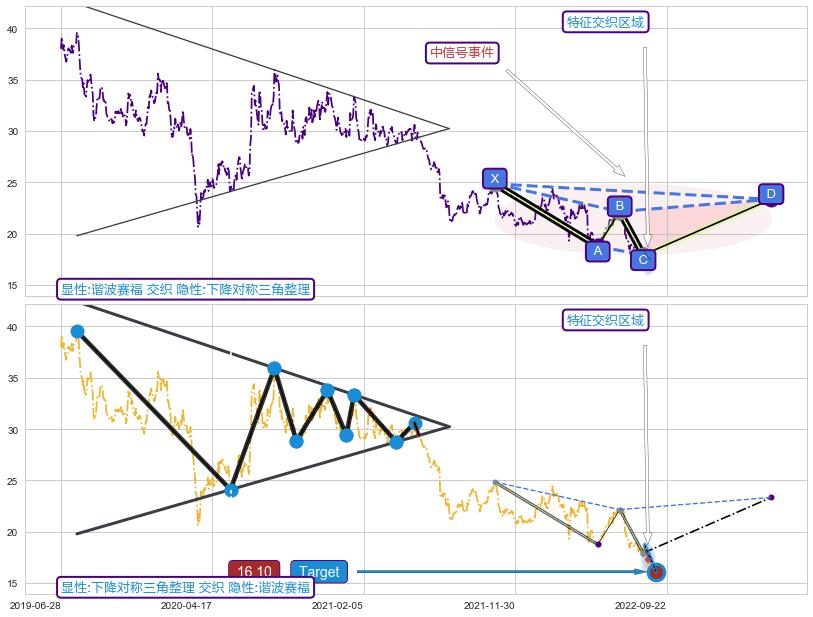Select the C harmonic point marker
The height and width of the screenshot is (617, 813).
[x=643, y=260]
